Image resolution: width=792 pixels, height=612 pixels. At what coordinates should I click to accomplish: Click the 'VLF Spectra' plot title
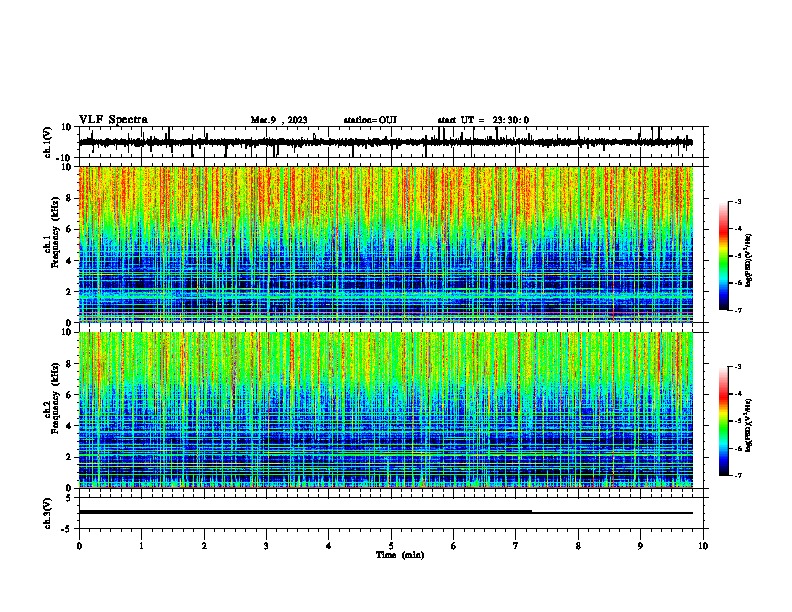pos(113,120)
